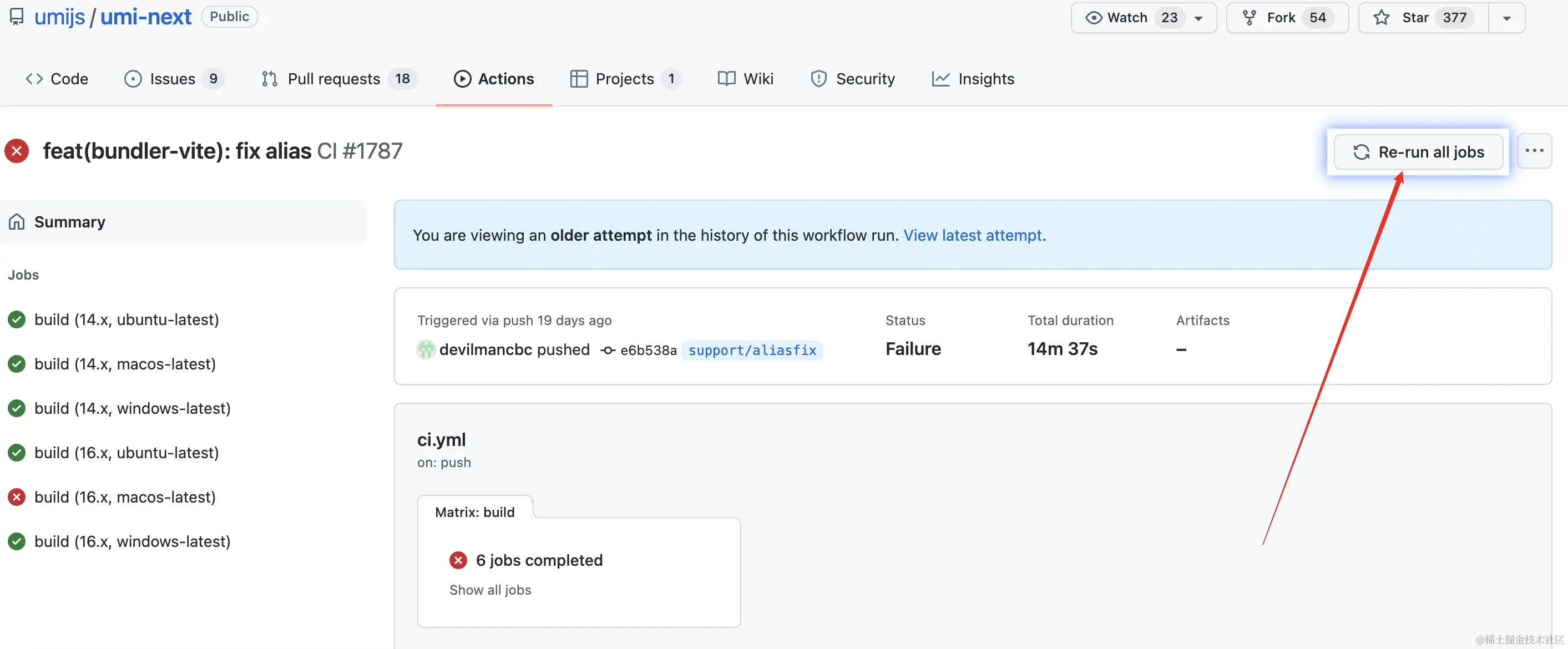1568x649 pixels.
Task: Select the failed build (16.x, macos-latest) job
Action: [125, 497]
